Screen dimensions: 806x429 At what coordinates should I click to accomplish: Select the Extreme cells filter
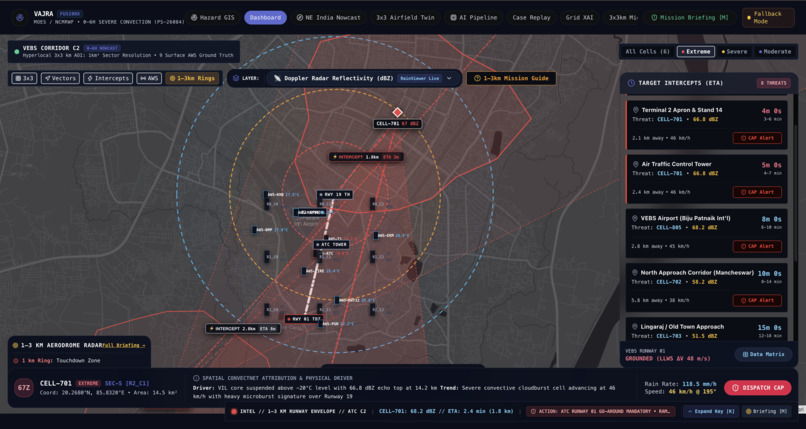(x=695, y=51)
